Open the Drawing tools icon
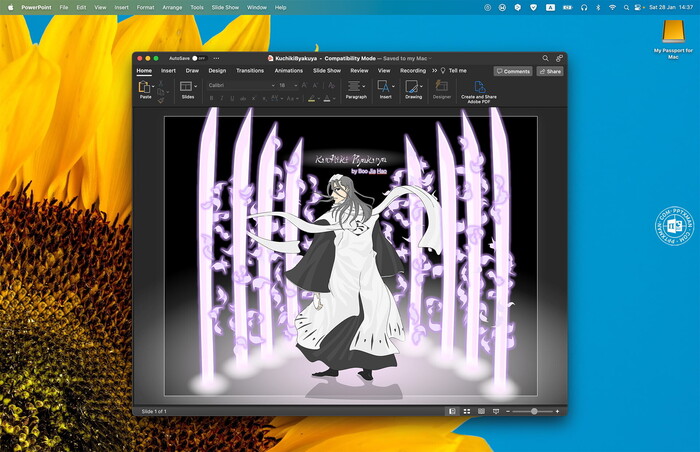Viewport: 700px width, 452px height. click(x=413, y=88)
